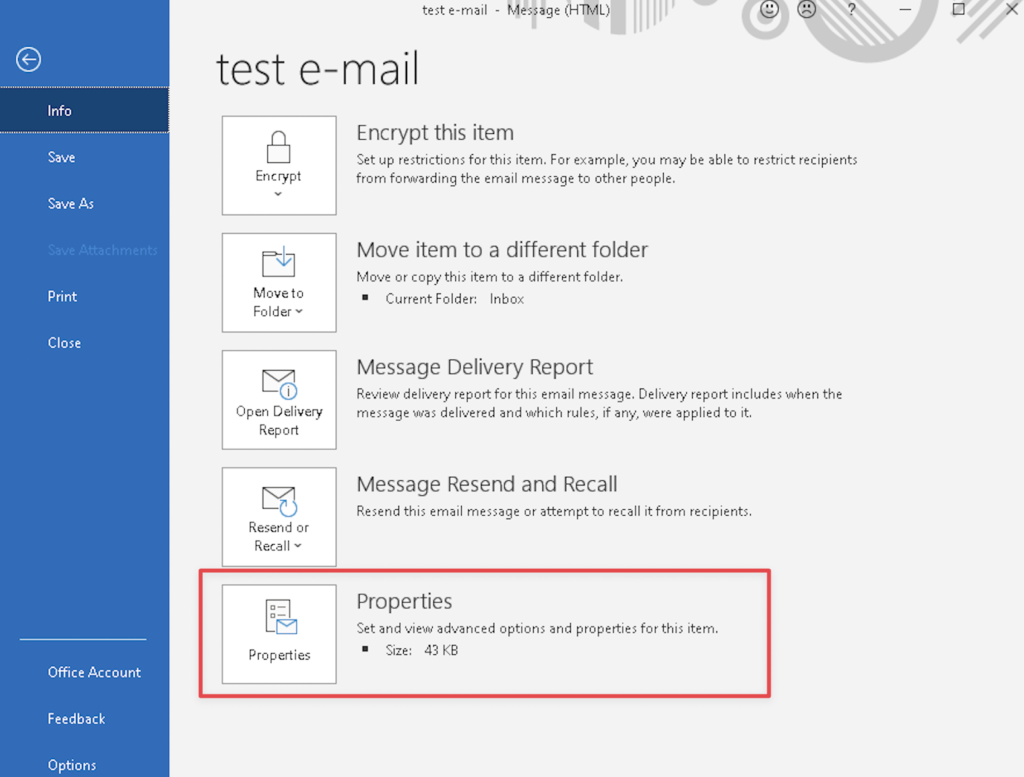Click the smiley face feedback icon

click(768, 10)
